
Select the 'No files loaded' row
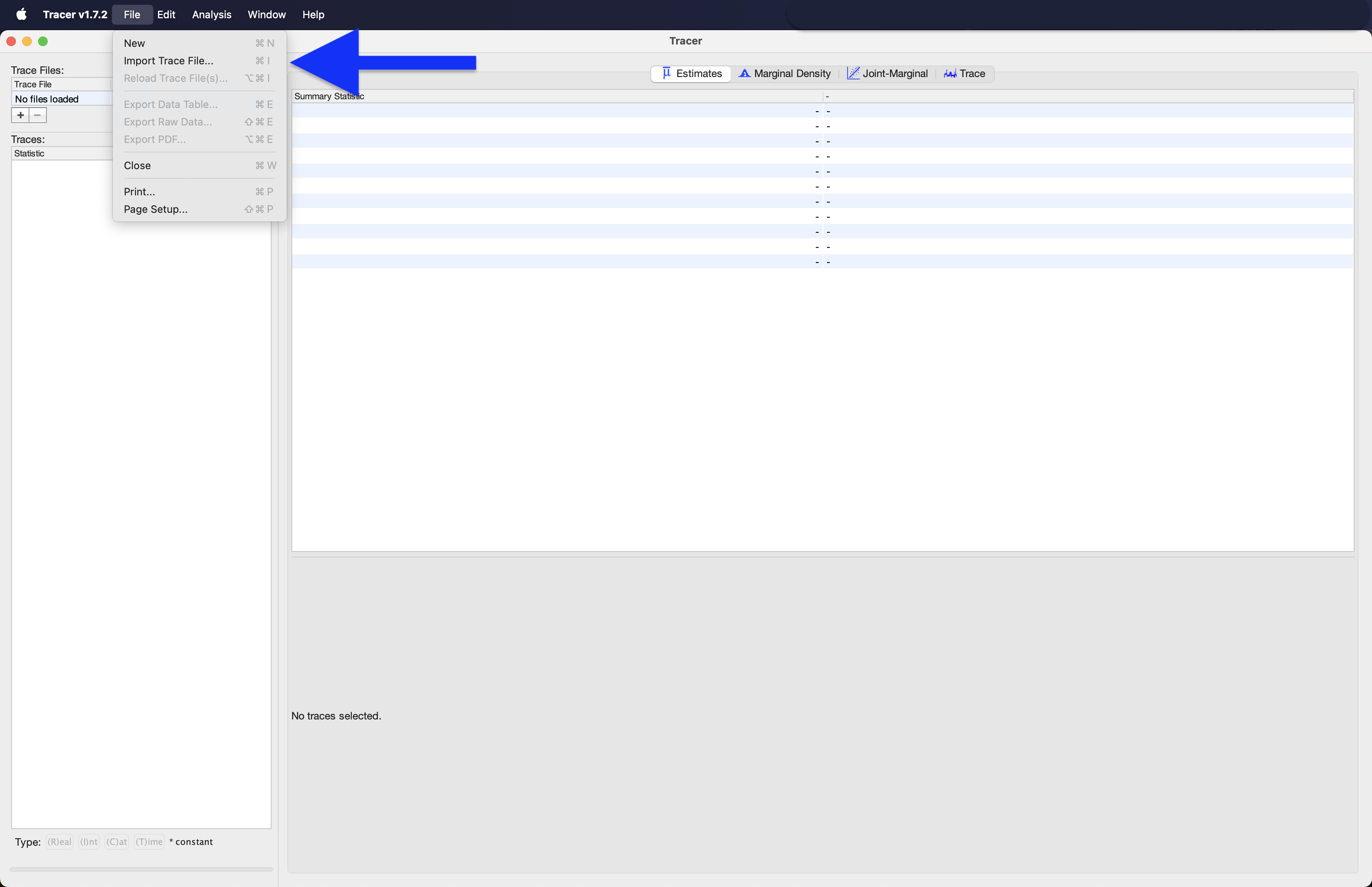(x=62, y=99)
